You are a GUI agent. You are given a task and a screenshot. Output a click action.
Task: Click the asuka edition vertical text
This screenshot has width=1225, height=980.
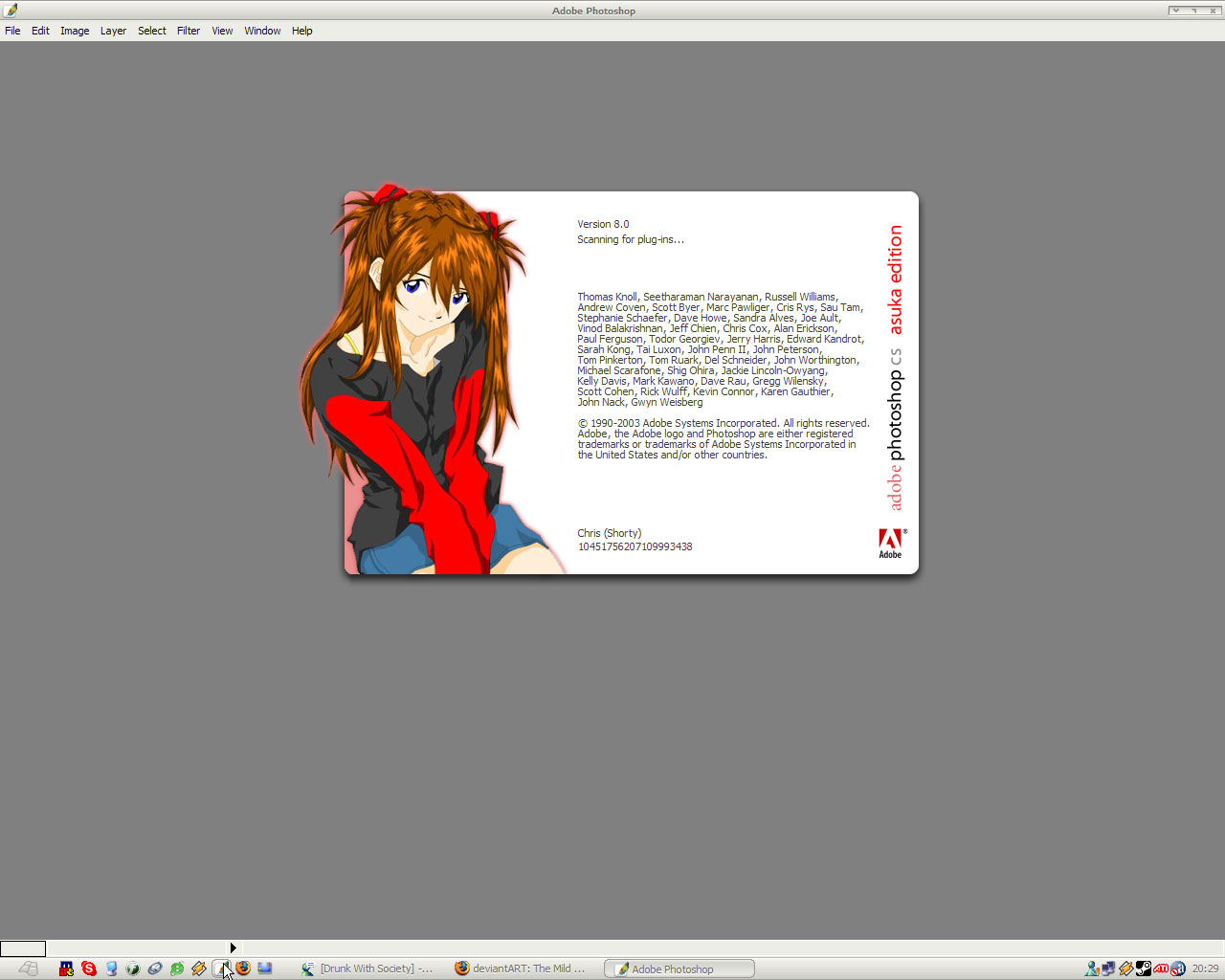[895, 279]
